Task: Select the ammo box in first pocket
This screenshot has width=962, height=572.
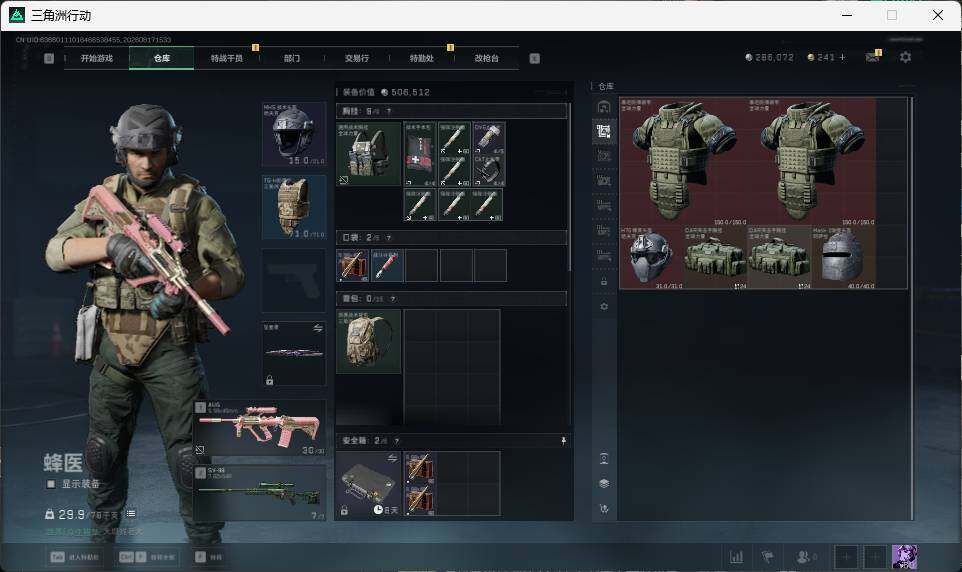Action: tap(353, 266)
